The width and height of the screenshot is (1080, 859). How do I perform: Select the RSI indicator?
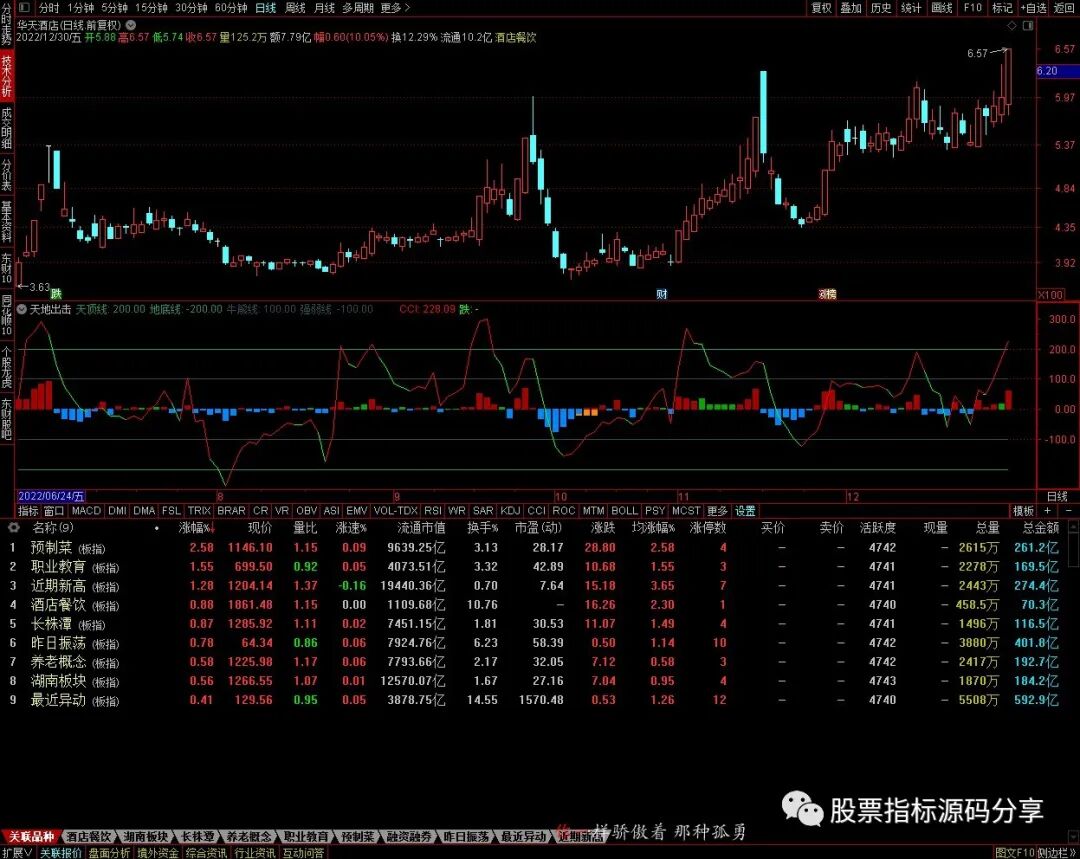coord(433,510)
